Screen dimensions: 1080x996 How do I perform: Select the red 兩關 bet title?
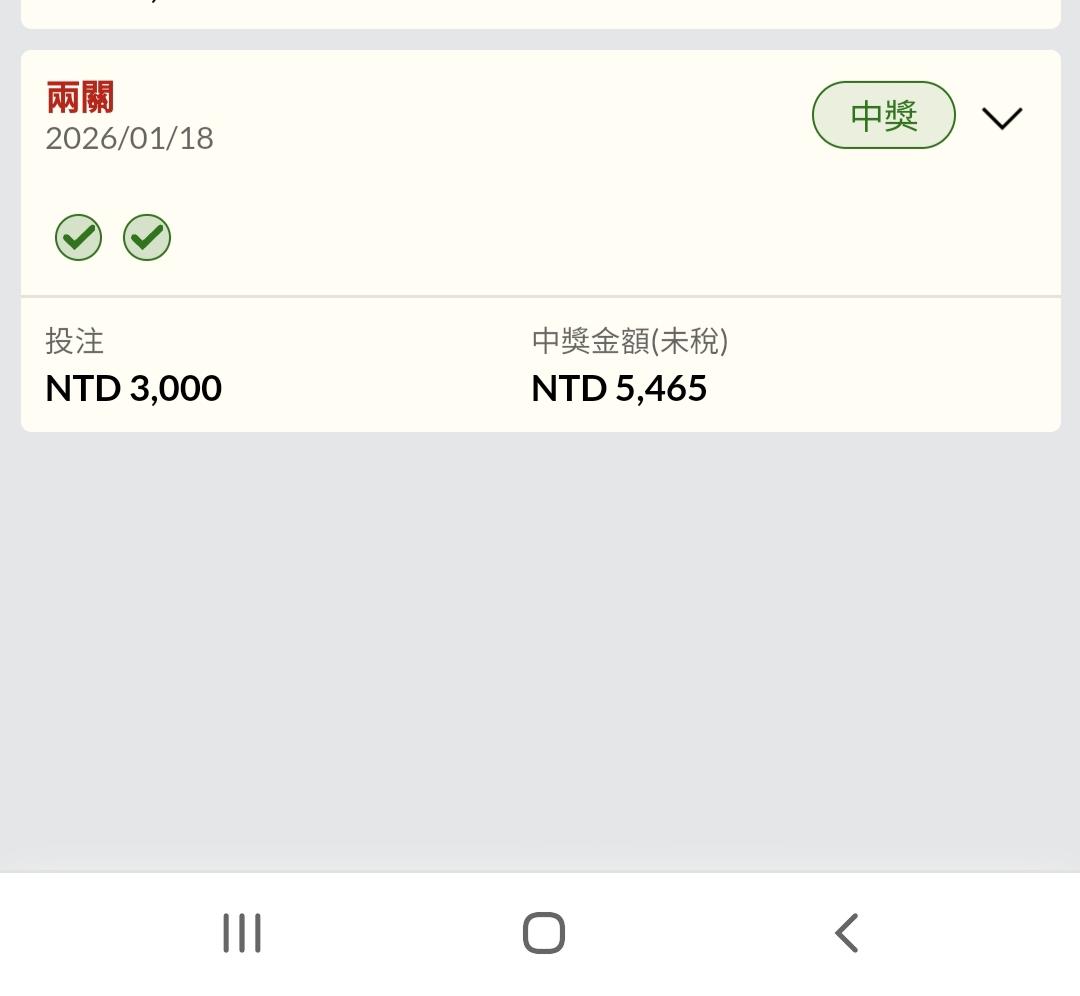click(80, 98)
